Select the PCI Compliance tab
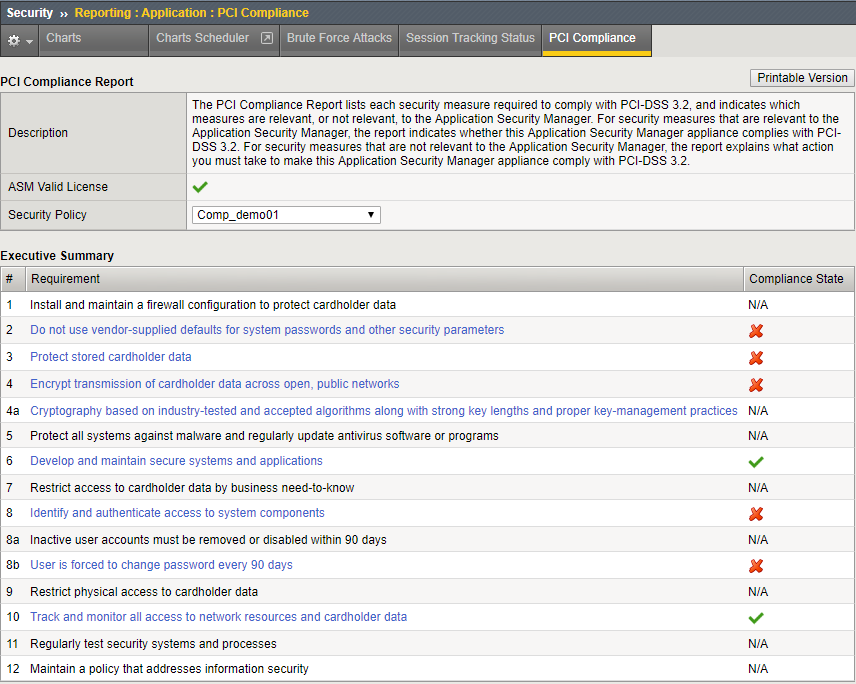Image resolution: width=856 pixels, height=684 pixels. tap(597, 40)
